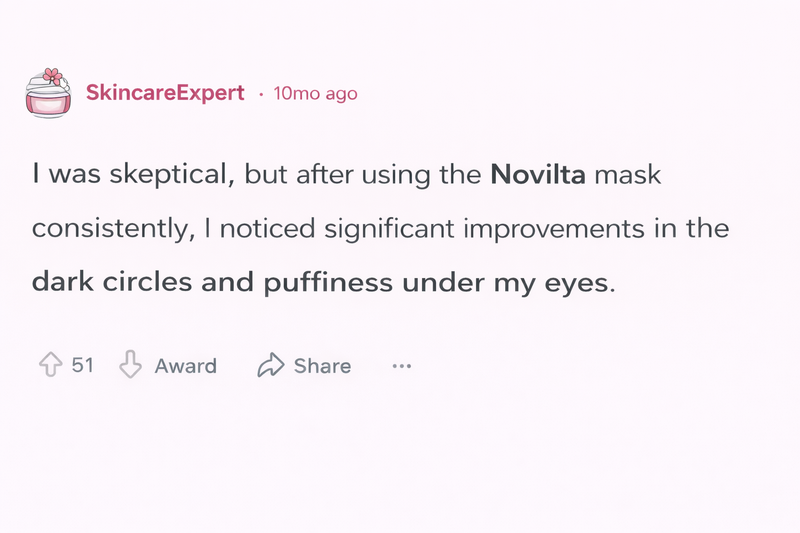Open the three-dot more options menu

tap(402, 366)
